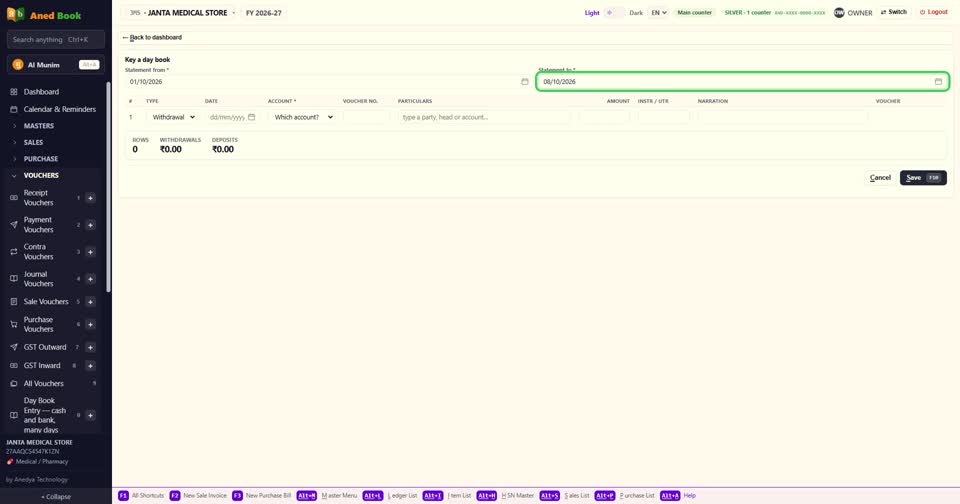This screenshot has width=960, height=504.
Task: Click Alt+A Help shortcut
Action: click(x=678, y=495)
